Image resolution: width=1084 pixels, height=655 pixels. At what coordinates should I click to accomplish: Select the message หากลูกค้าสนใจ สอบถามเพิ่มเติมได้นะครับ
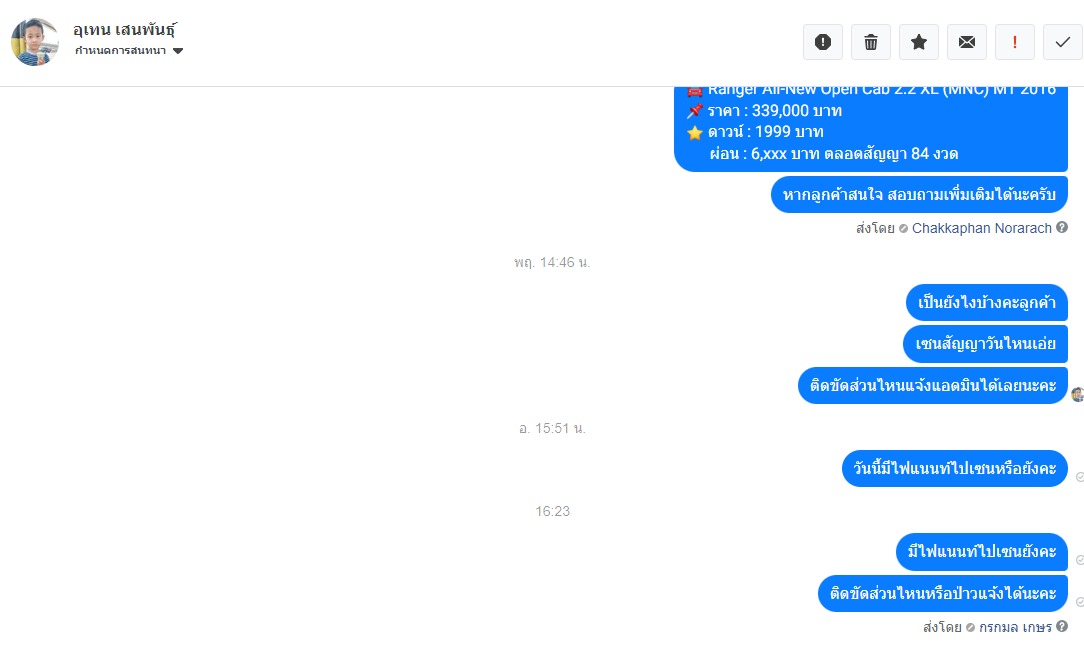point(919,194)
